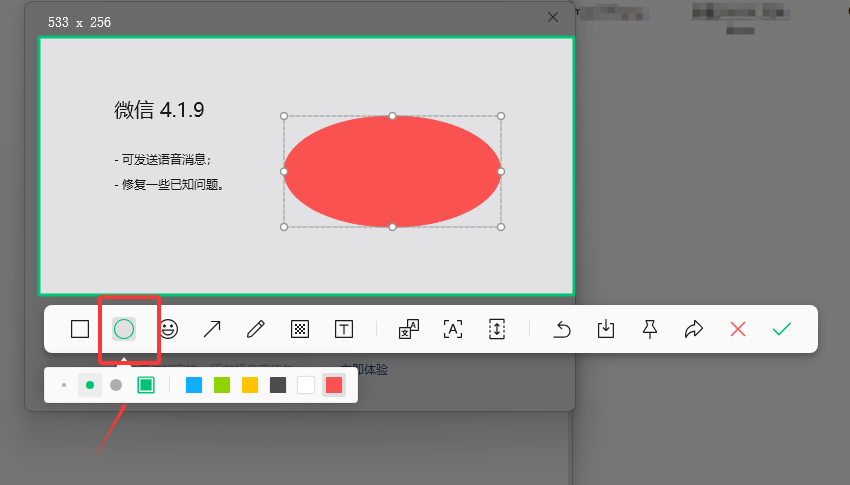Pick the blue color swatch
850x485 pixels.
point(194,385)
